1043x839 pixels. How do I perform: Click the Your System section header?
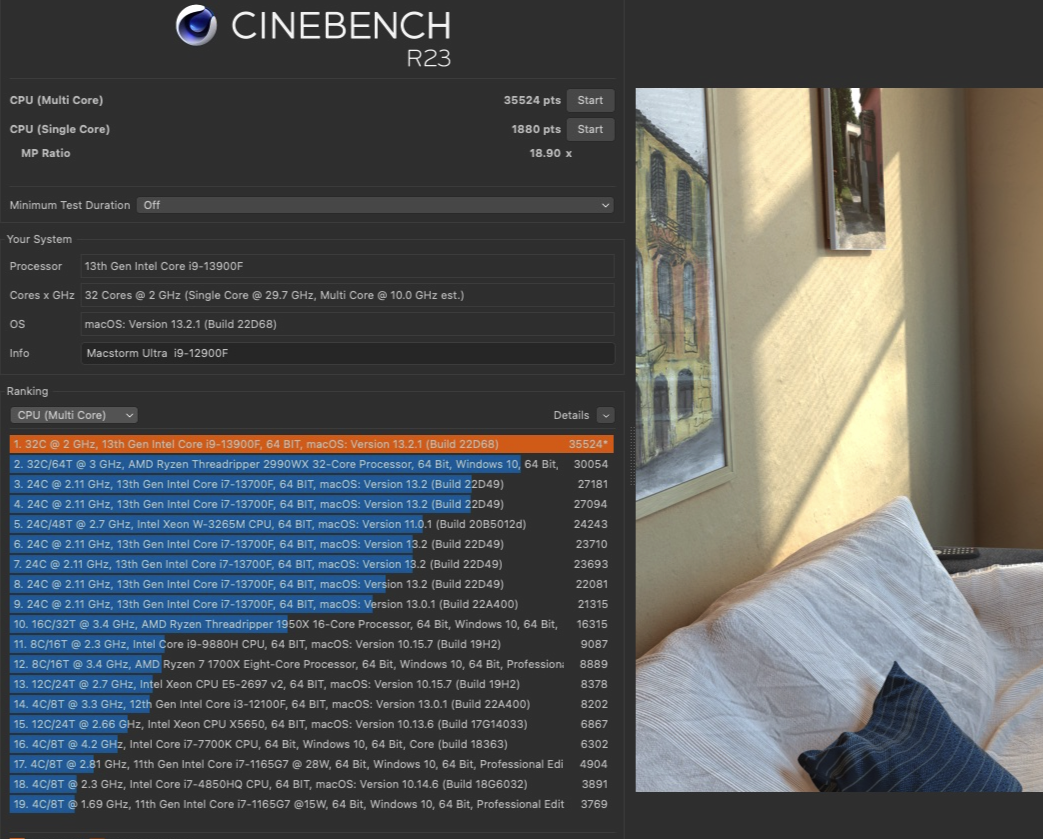tap(39, 240)
